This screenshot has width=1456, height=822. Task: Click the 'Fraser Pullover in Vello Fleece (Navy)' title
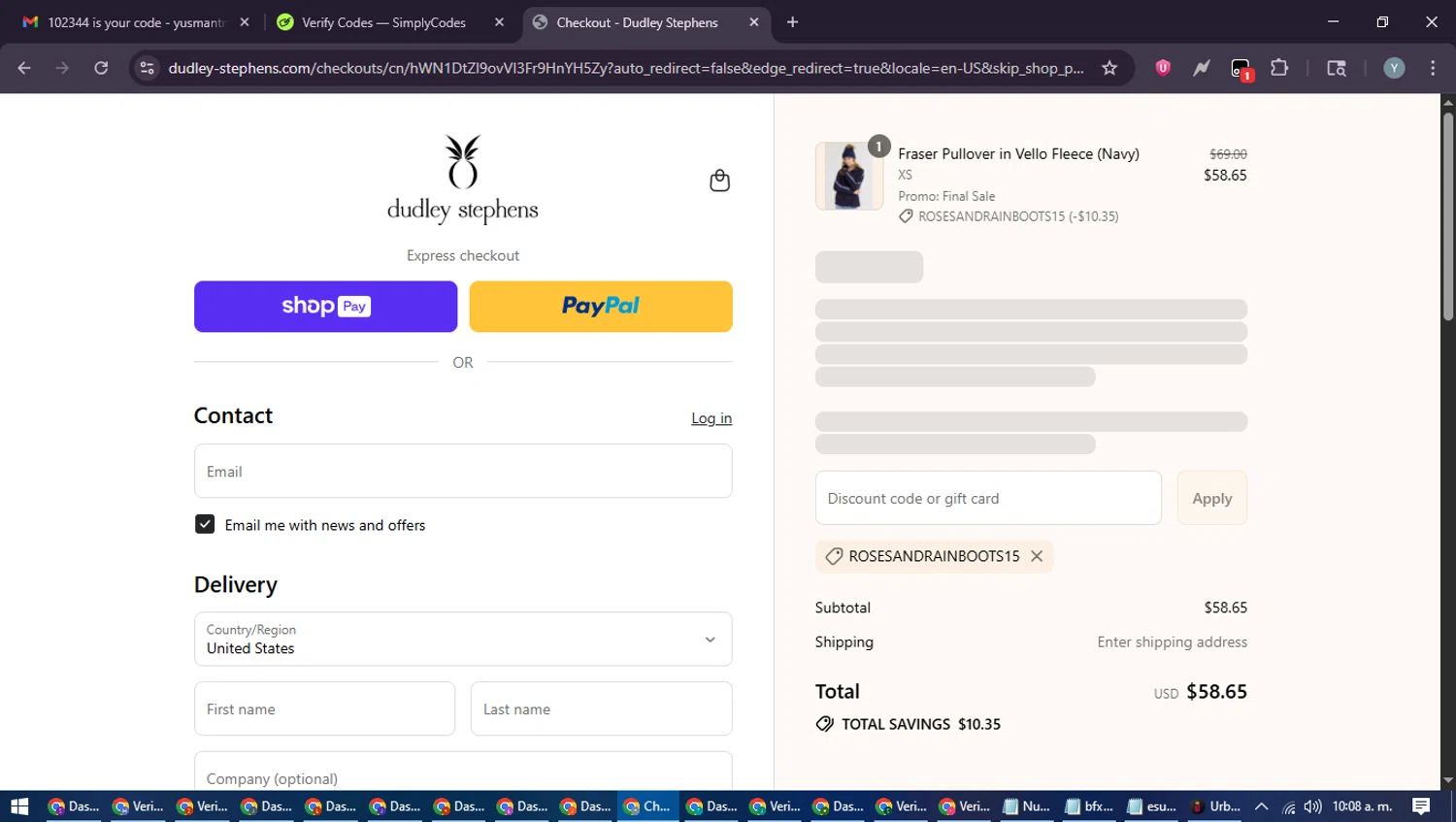(x=1018, y=153)
